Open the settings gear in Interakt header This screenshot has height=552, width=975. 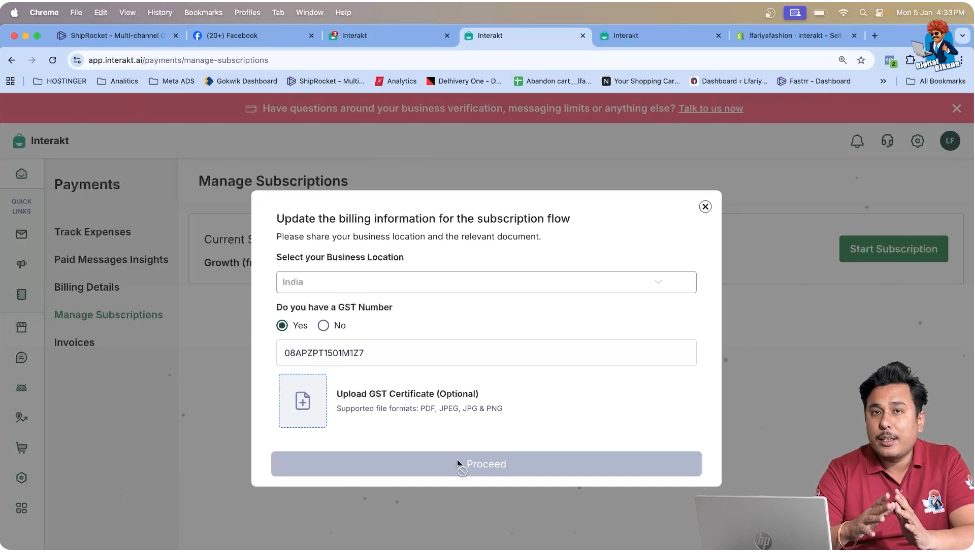pos(917,141)
